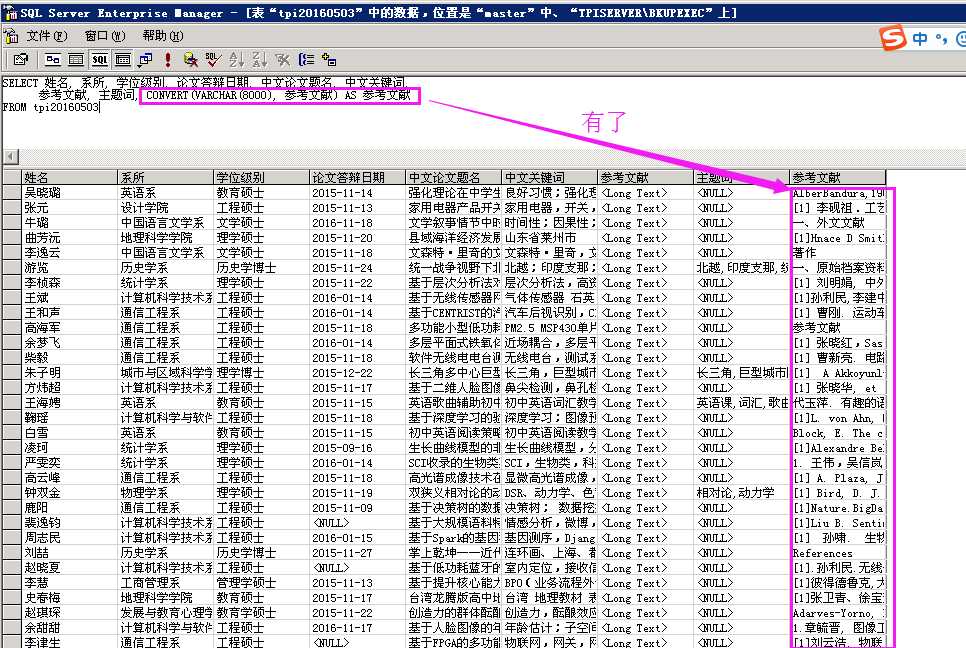Verify SQL with the checkmark icon

[213, 60]
